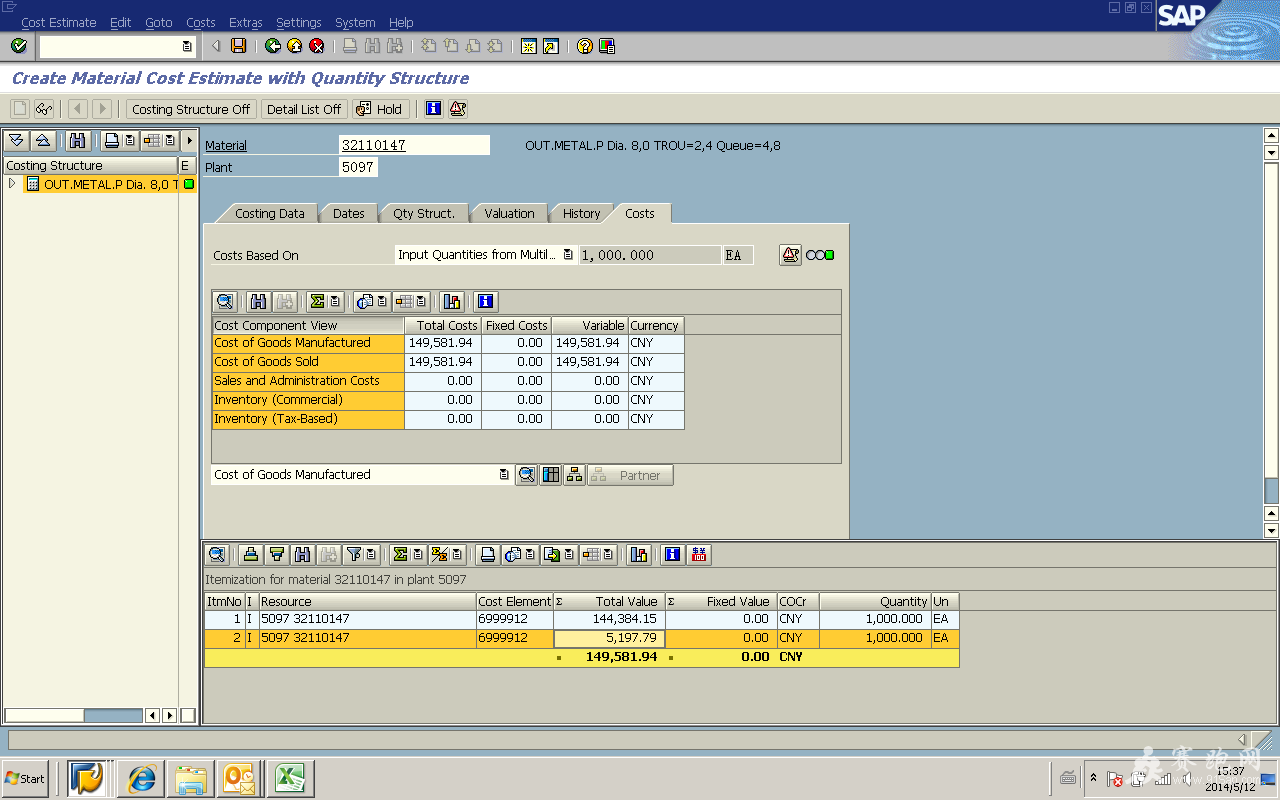The image size is (1280, 800).
Task: Click the Details magnifier in Cost Component View toolbar
Action: click(x=225, y=301)
